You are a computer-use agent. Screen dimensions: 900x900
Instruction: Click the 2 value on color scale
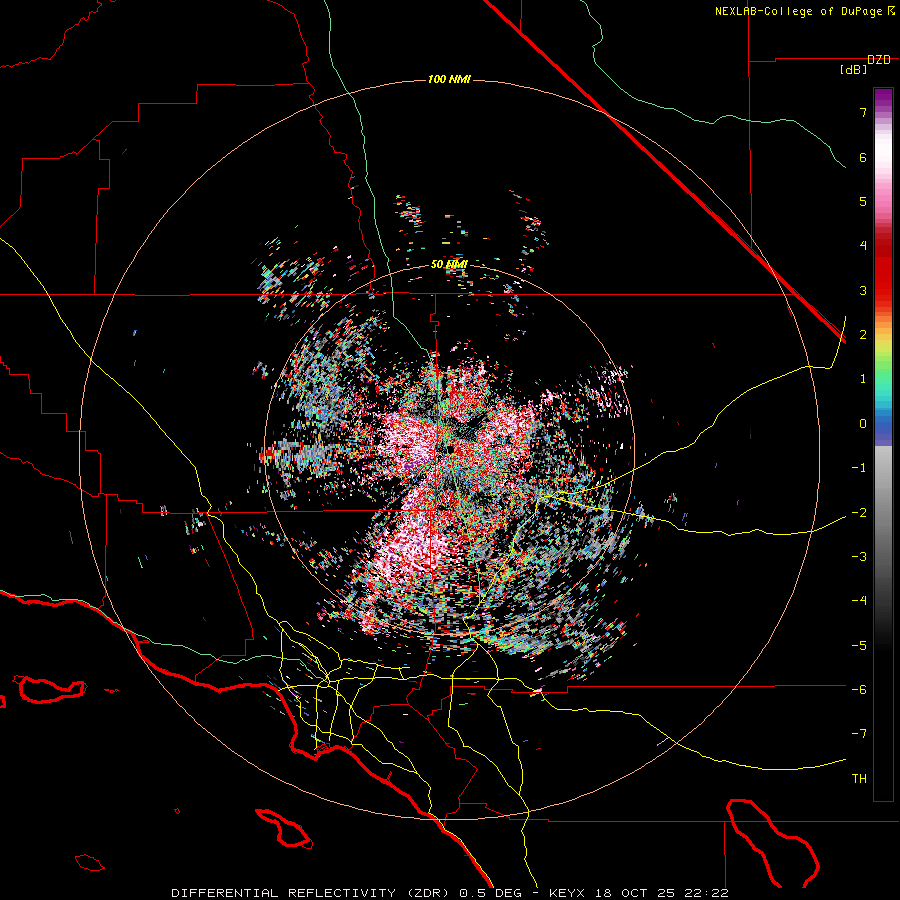pos(863,335)
